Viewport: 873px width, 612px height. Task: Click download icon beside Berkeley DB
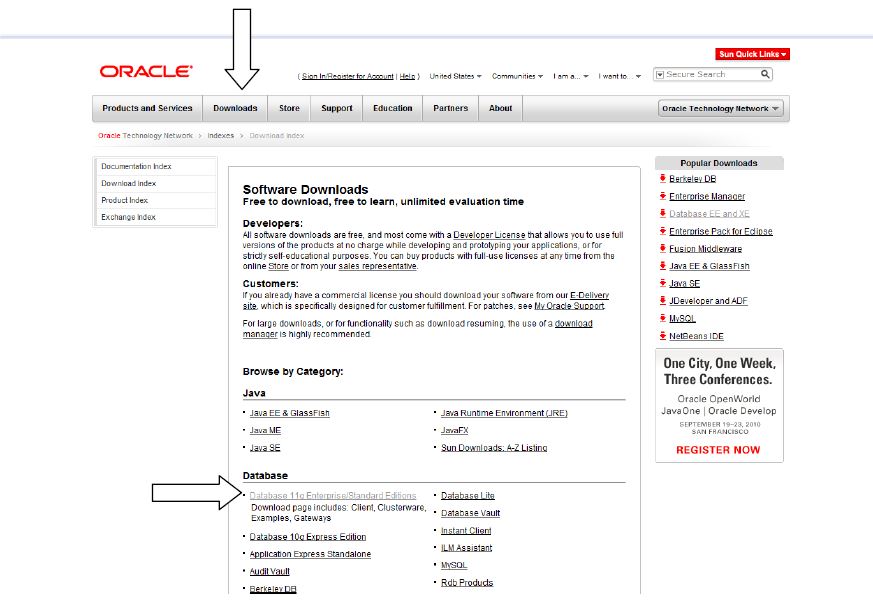(663, 178)
